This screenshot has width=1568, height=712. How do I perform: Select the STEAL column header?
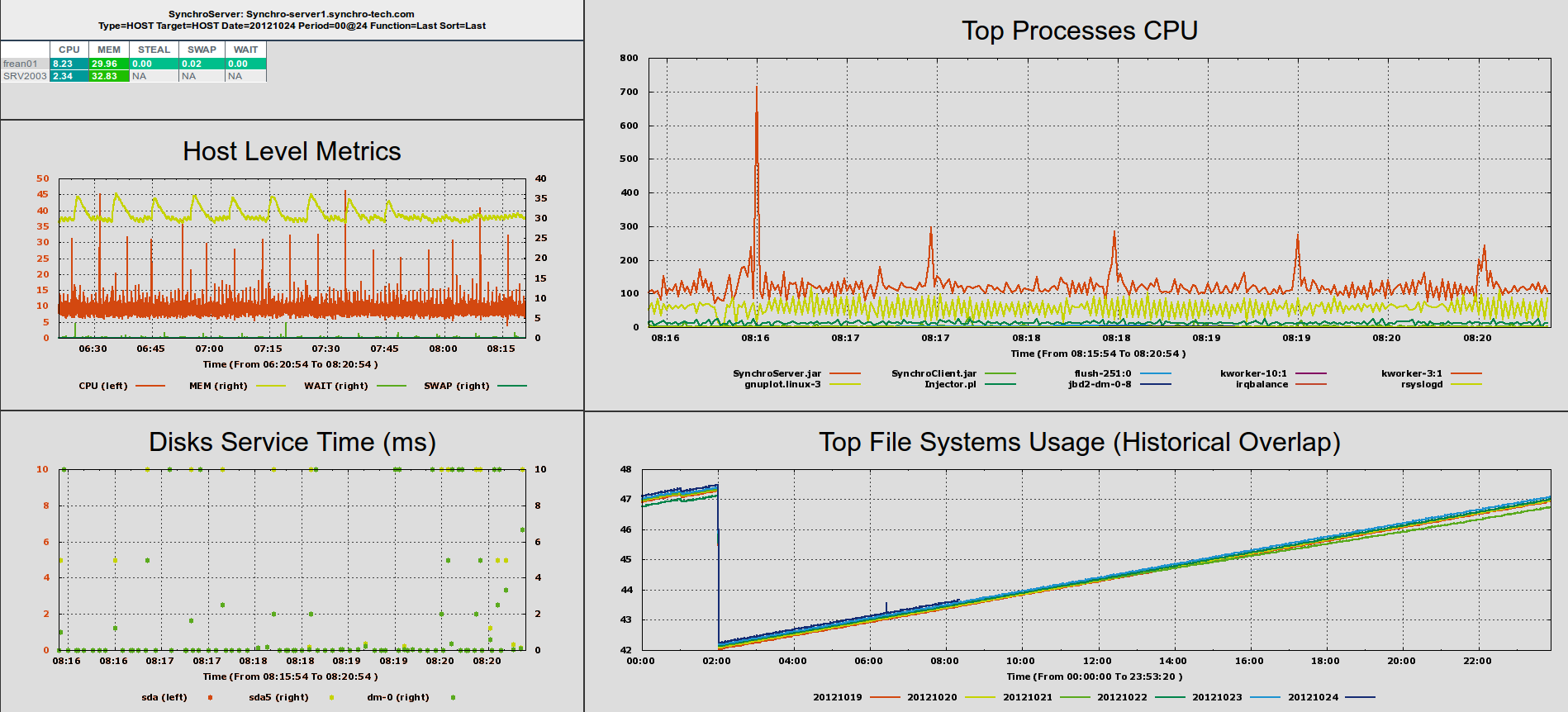[154, 50]
